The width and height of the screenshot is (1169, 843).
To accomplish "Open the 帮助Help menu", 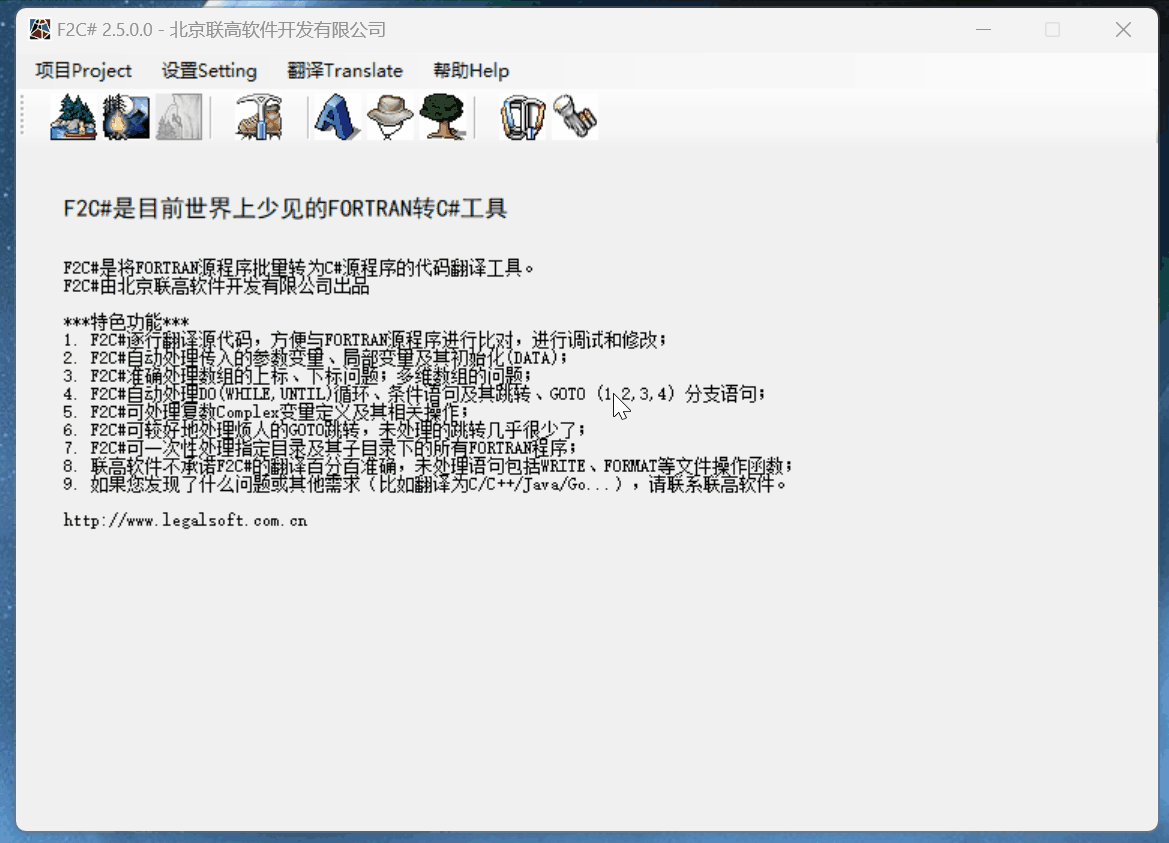I will point(471,71).
